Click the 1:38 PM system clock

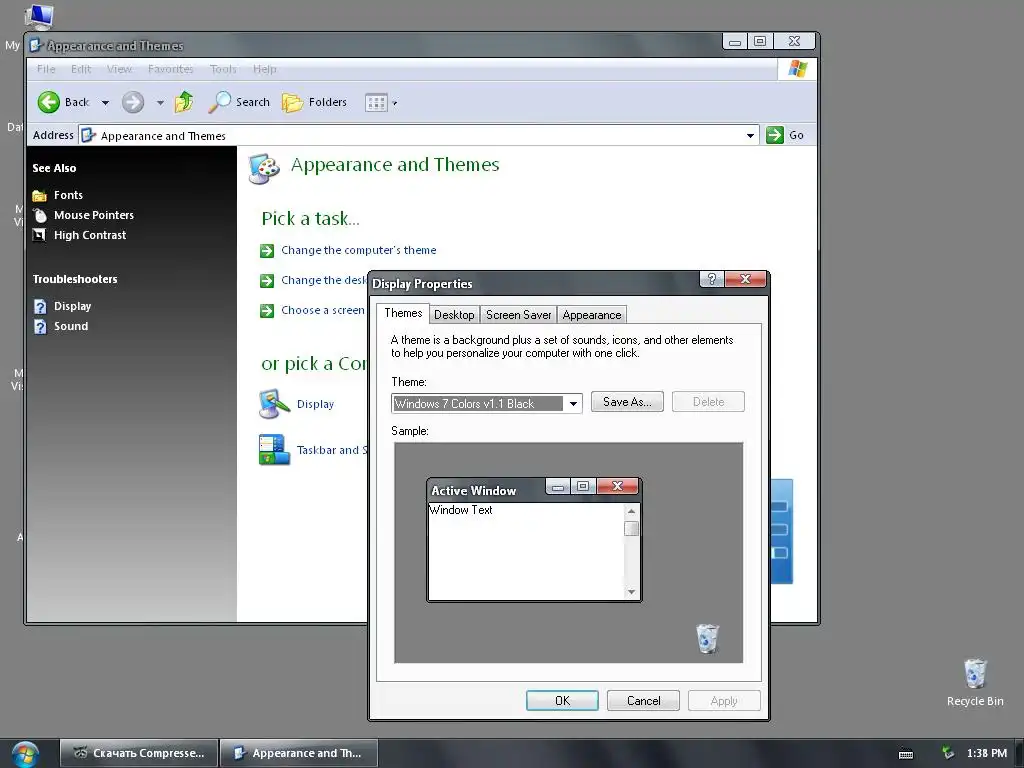coord(987,753)
